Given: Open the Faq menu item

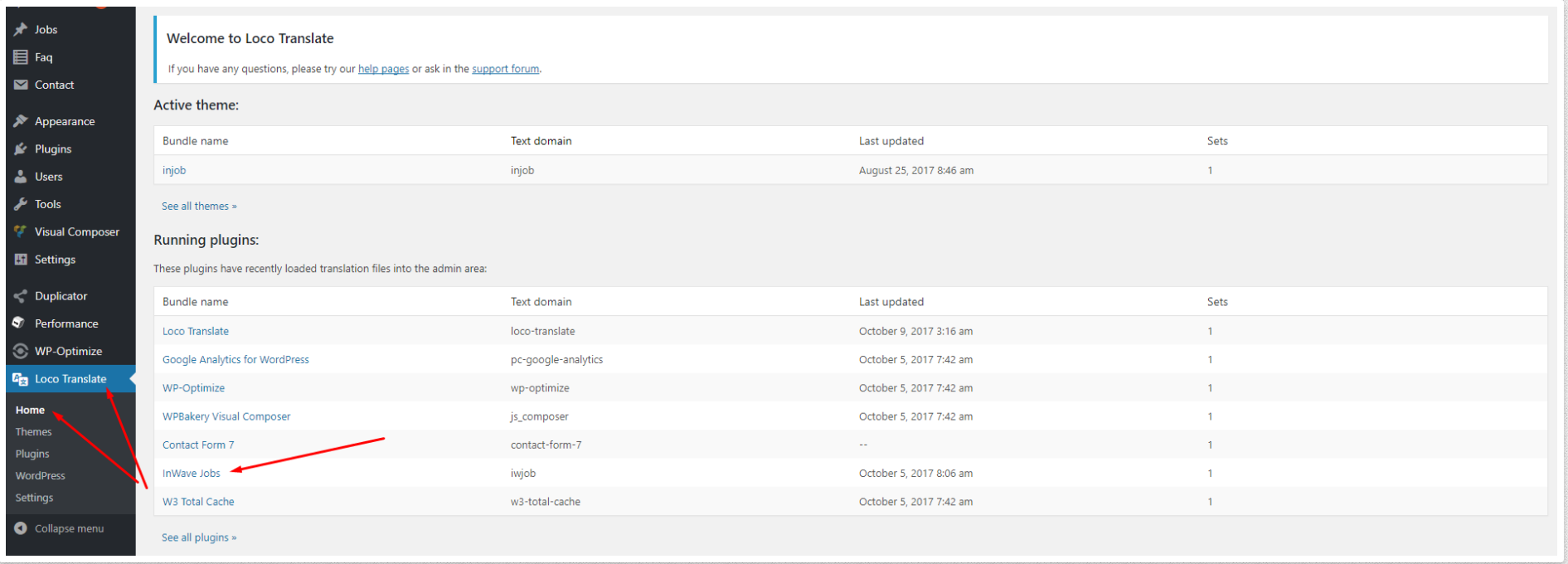Looking at the screenshot, I should click(x=44, y=57).
